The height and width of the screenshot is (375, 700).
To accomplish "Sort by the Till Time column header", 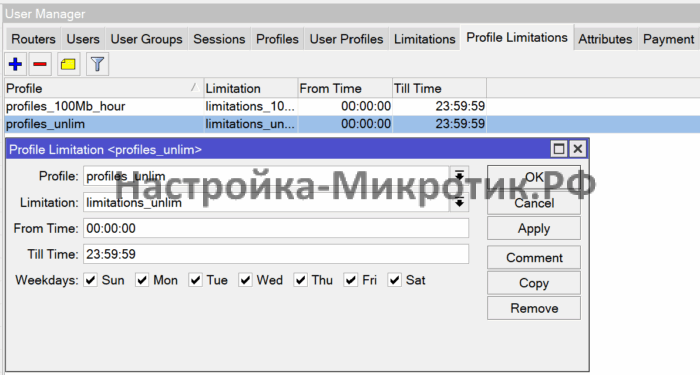I will coord(439,88).
